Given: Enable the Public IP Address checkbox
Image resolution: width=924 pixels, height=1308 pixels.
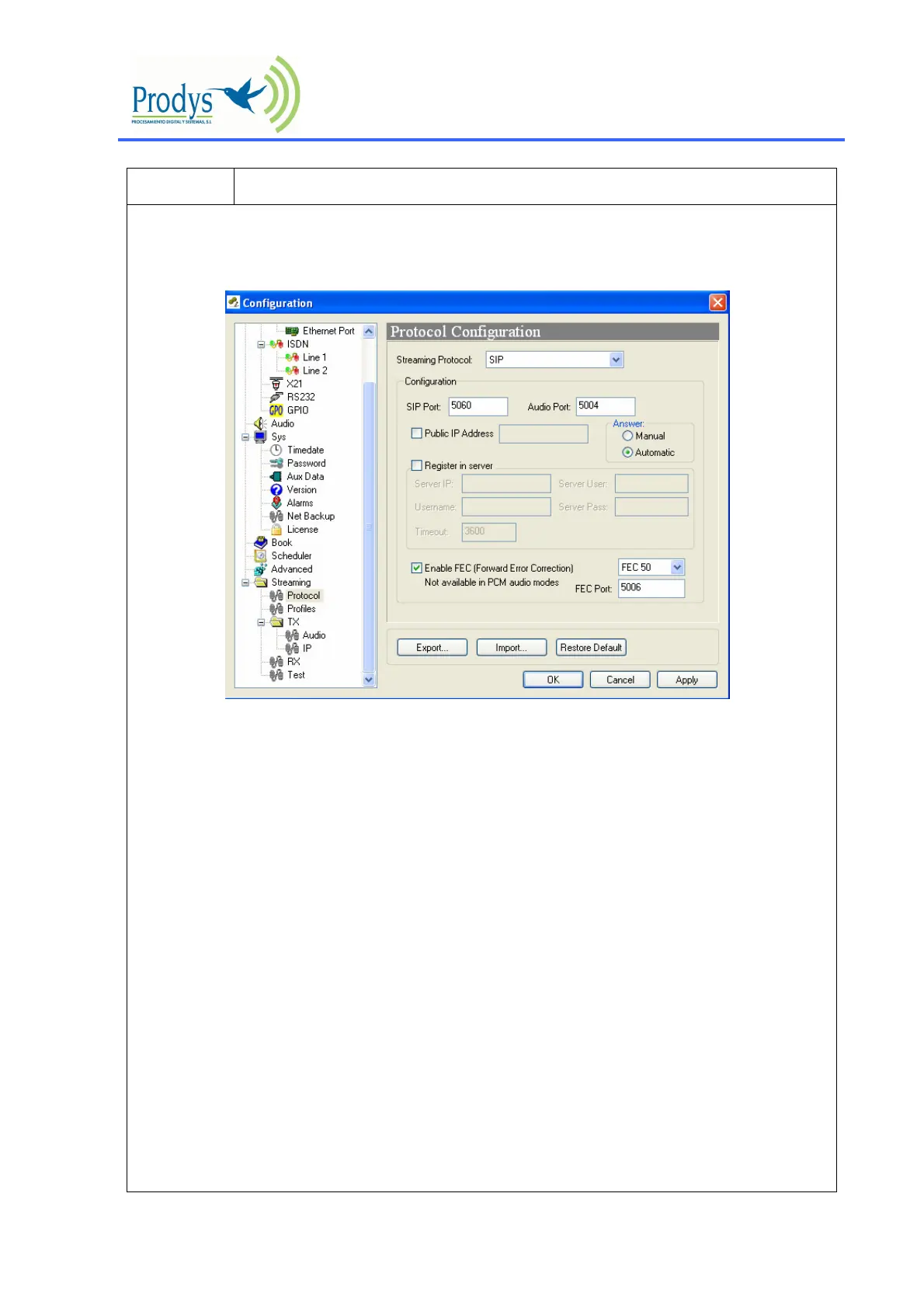Looking at the screenshot, I should coord(417,433).
